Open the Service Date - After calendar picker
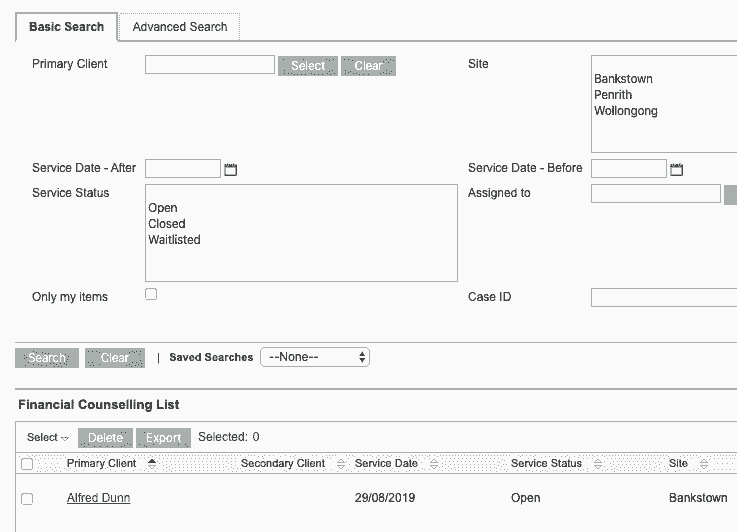 231,169
